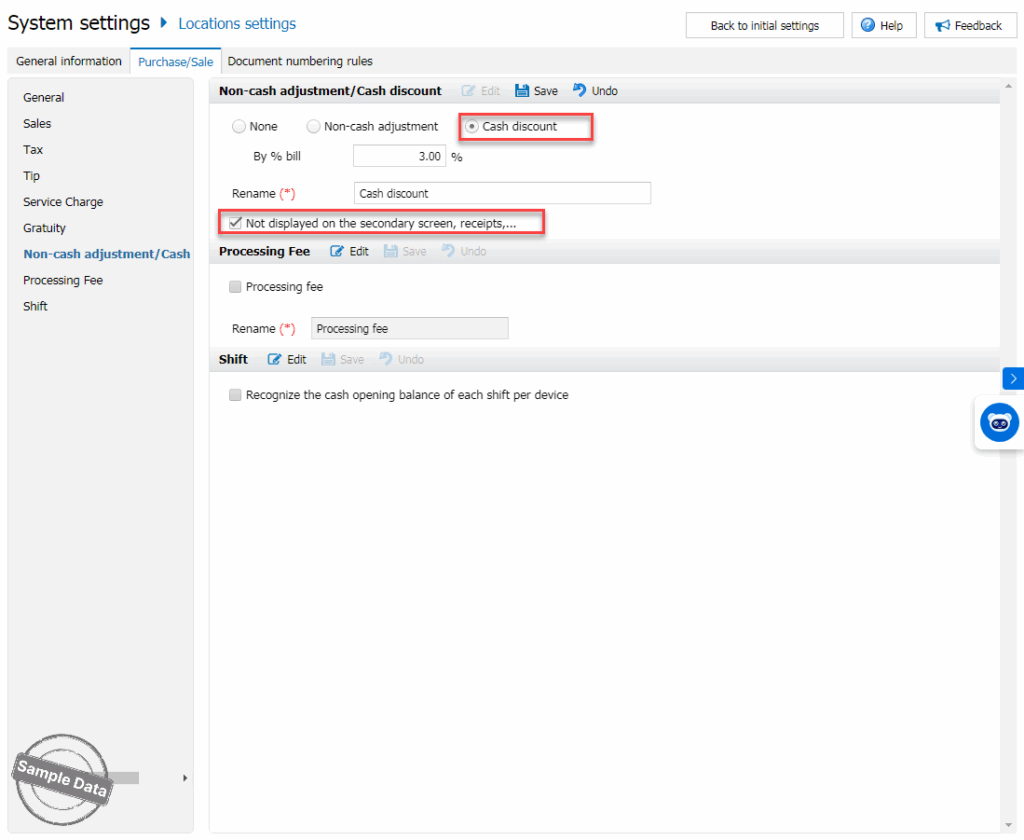
Task: Click the By % bill input field
Action: tap(399, 157)
